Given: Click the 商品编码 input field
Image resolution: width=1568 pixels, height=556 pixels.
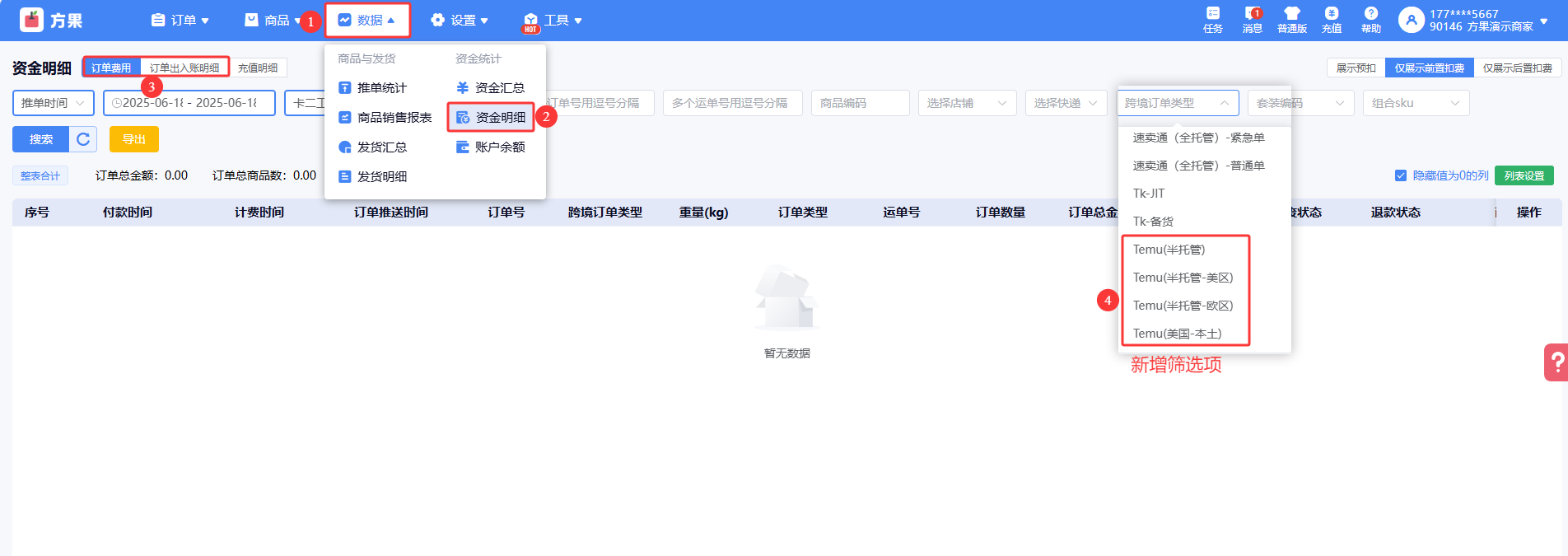Looking at the screenshot, I should [860, 103].
